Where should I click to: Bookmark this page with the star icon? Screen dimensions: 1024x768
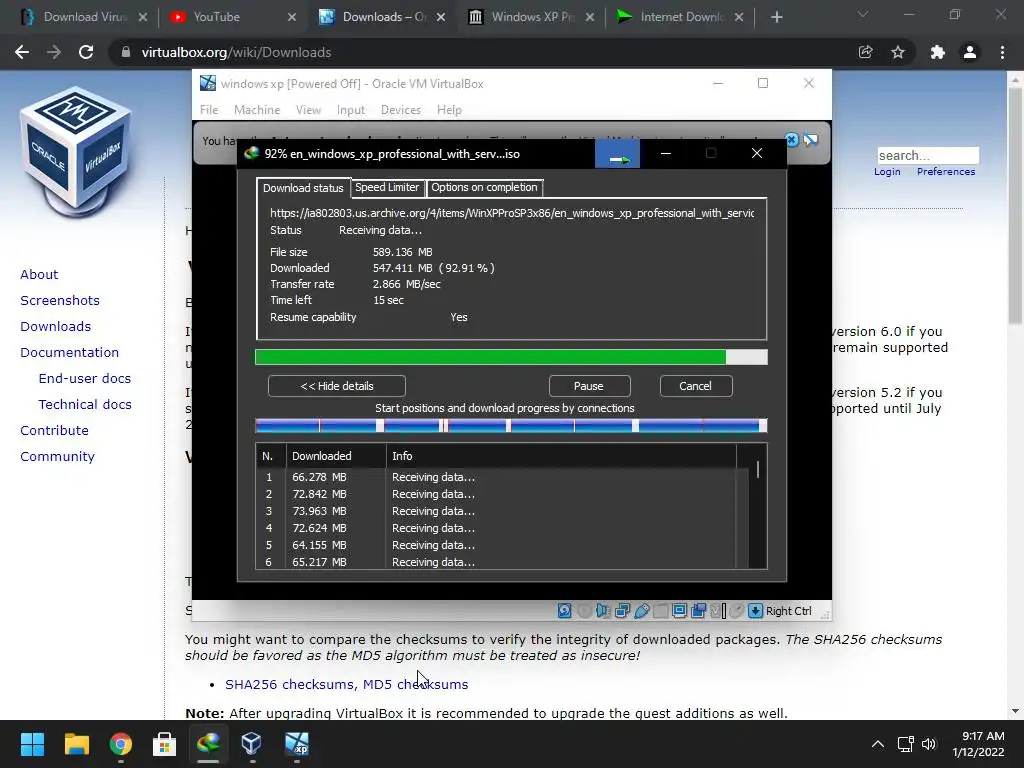[898, 52]
